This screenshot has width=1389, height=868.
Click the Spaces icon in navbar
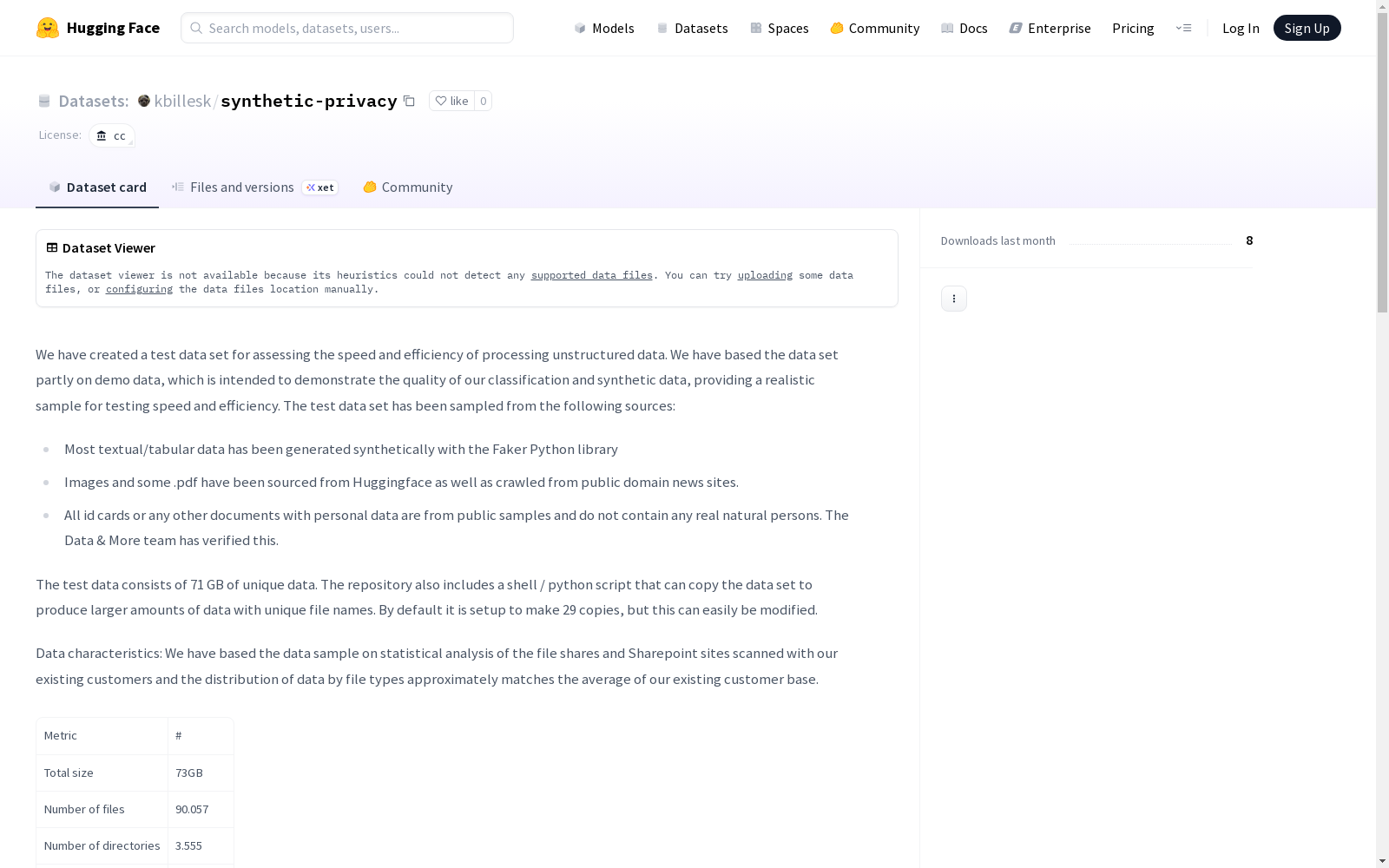coord(756,28)
